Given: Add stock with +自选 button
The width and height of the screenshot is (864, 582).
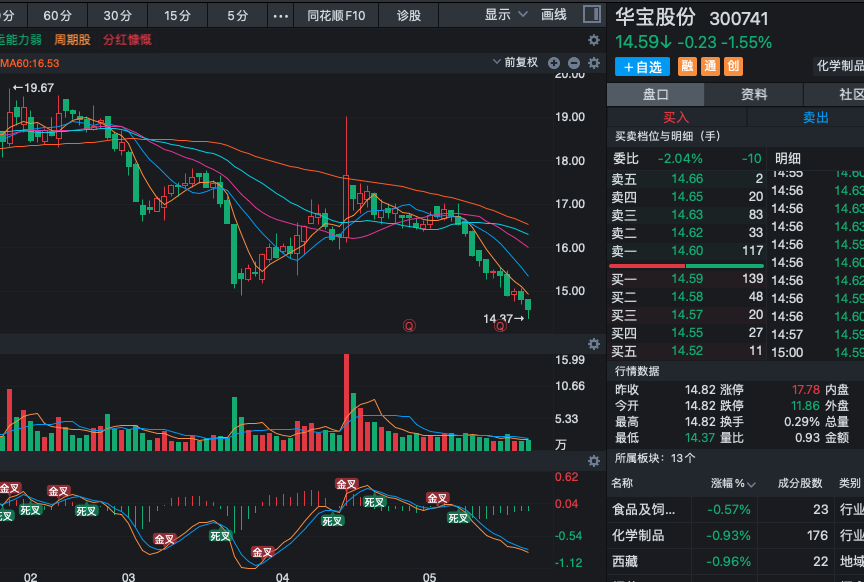Looking at the screenshot, I should 642,67.
